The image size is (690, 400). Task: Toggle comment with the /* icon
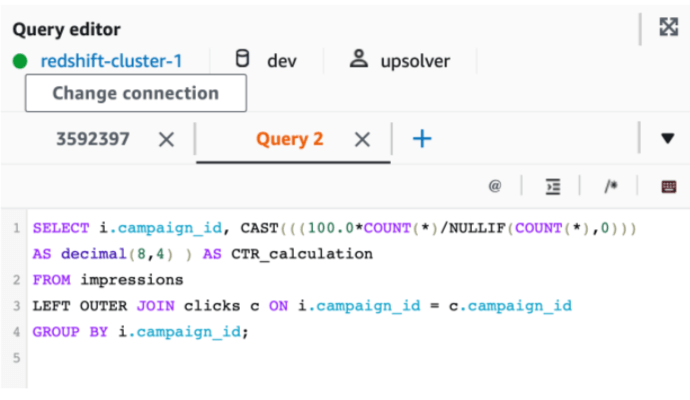[x=610, y=186]
